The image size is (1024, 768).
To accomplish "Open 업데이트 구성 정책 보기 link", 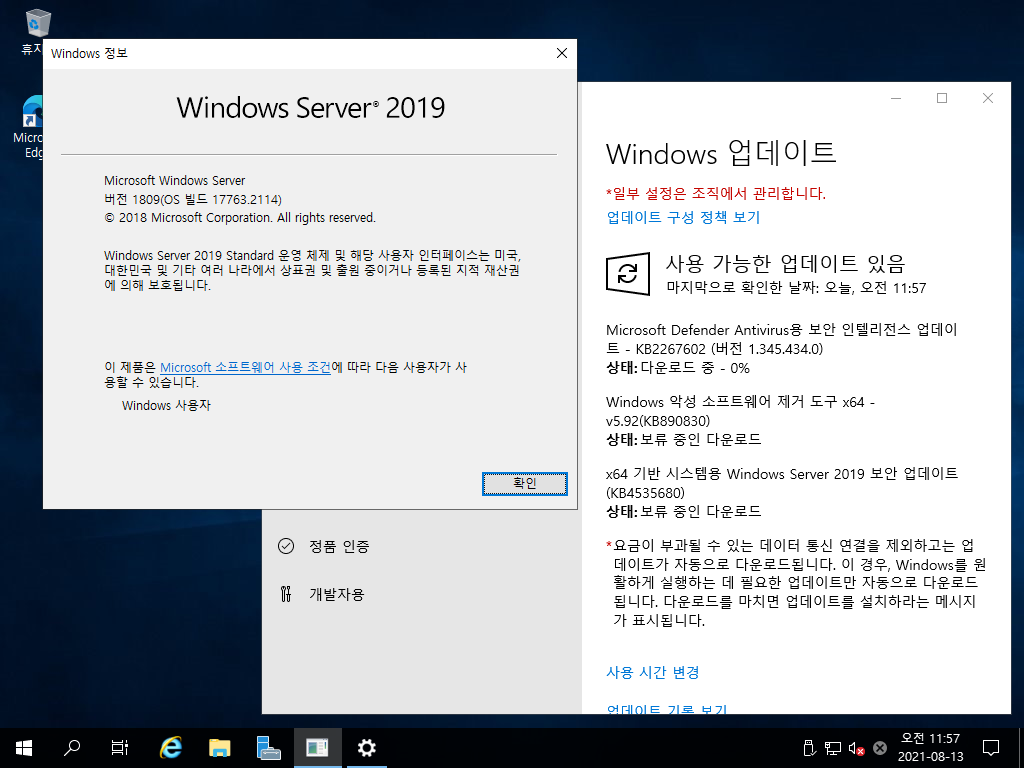I will (683, 217).
